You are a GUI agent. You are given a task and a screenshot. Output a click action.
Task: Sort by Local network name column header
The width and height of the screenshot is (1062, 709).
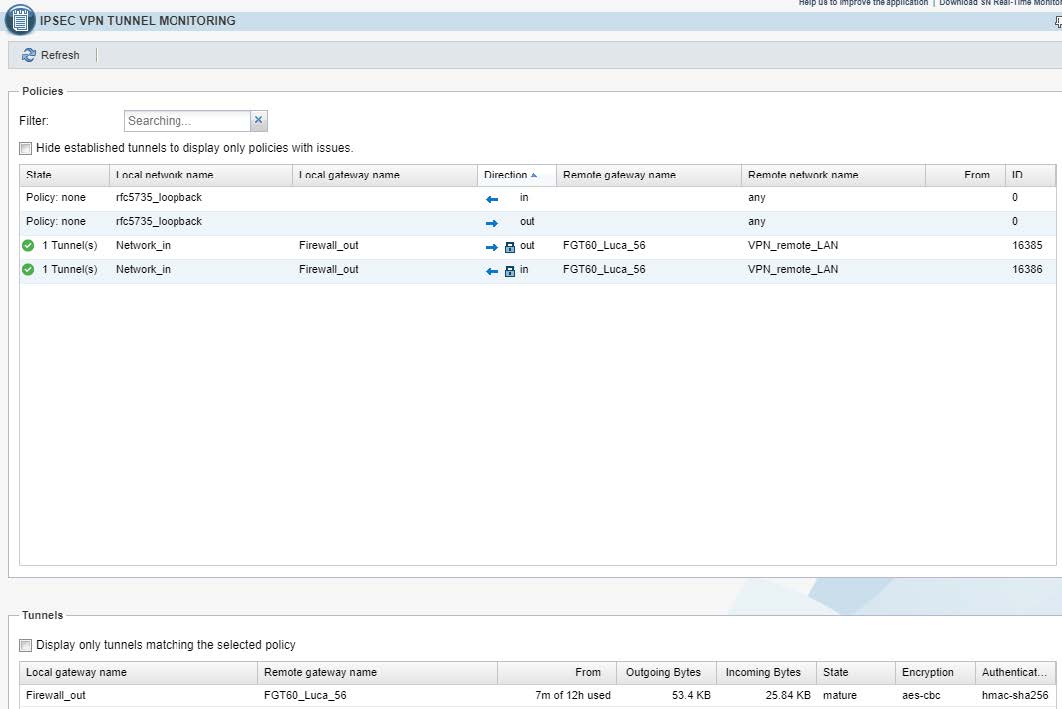pos(200,175)
